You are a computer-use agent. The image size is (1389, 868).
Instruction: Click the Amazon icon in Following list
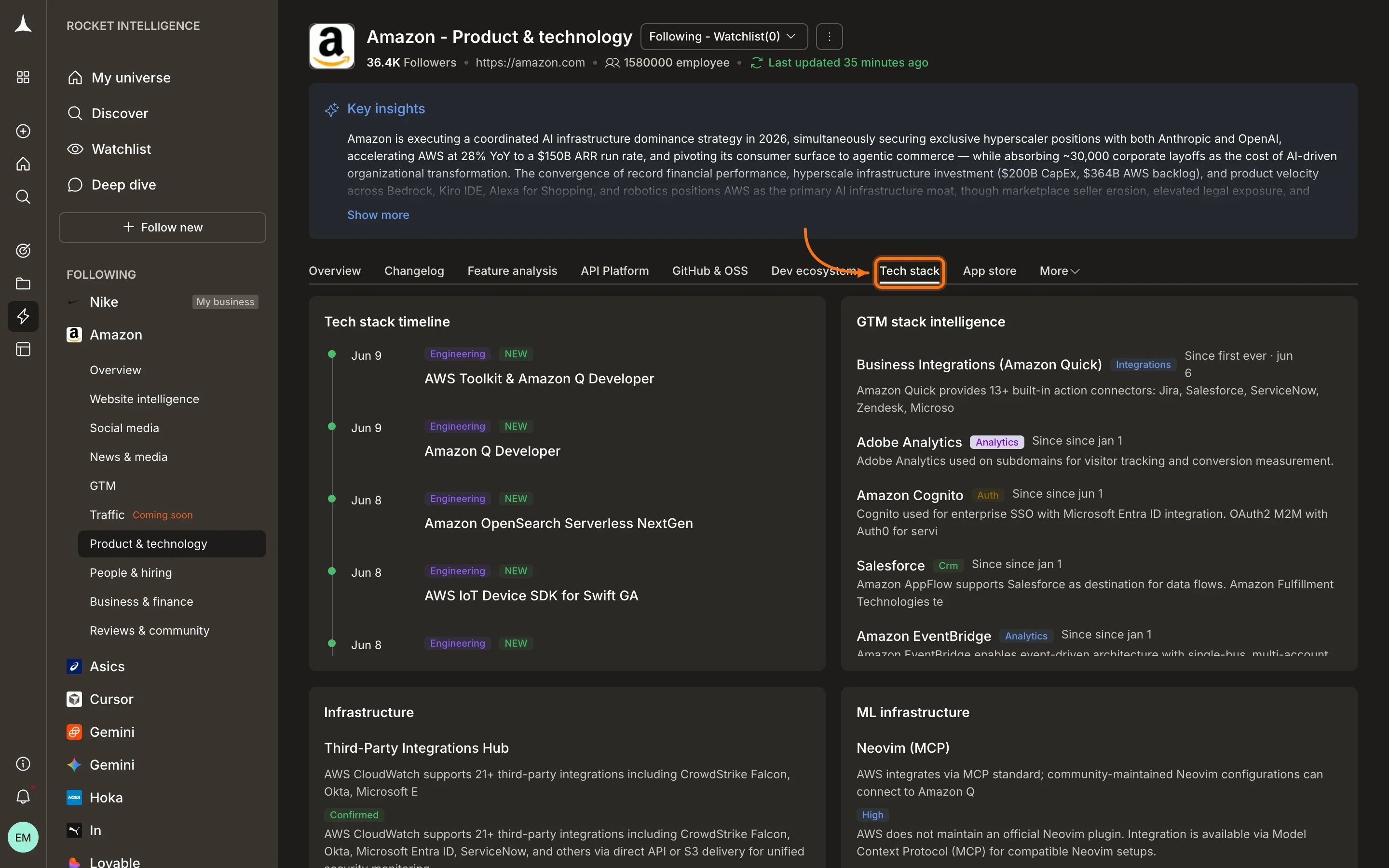tap(74, 335)
